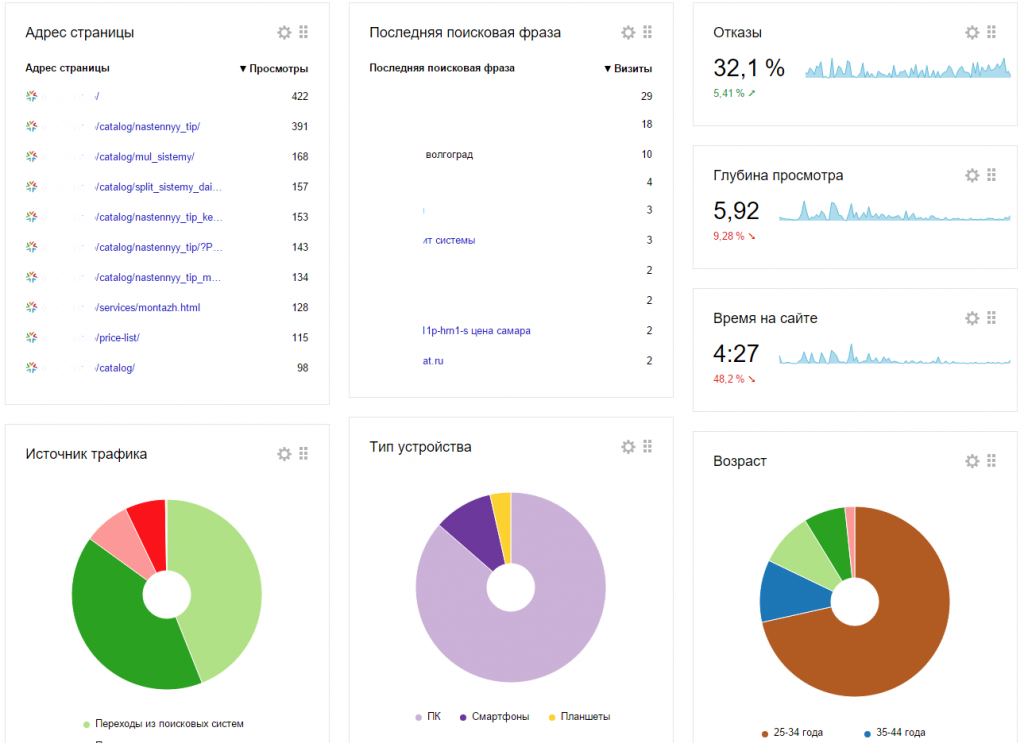The height and width of the screenshot is (743, 1024).
Task: Click drag handle of Отказы widget
Action: pos(992,32)
